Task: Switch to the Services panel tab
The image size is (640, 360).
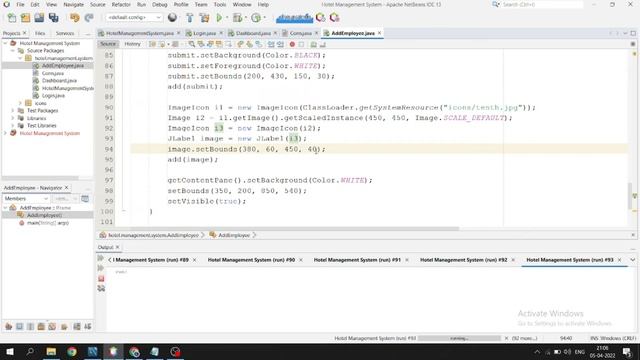Action: tap(65, 33)
